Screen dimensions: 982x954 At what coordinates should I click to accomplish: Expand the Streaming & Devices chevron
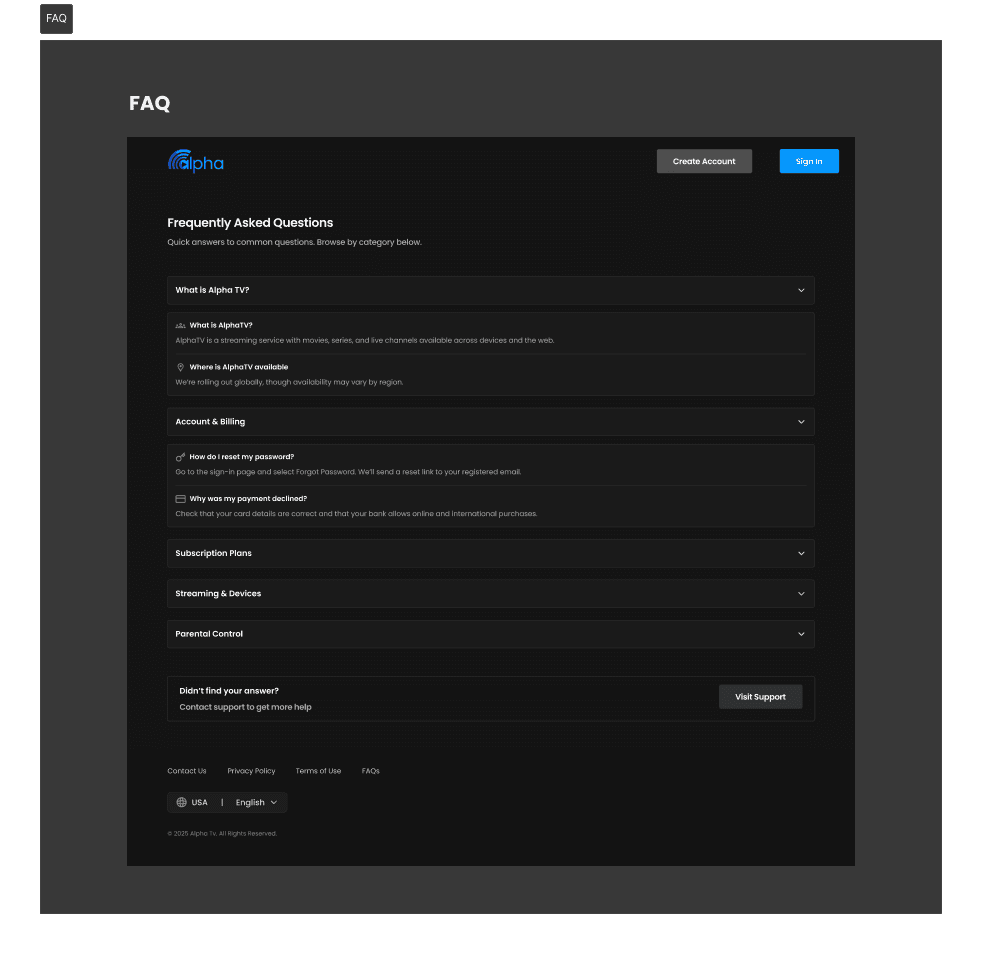click(801, 594)
